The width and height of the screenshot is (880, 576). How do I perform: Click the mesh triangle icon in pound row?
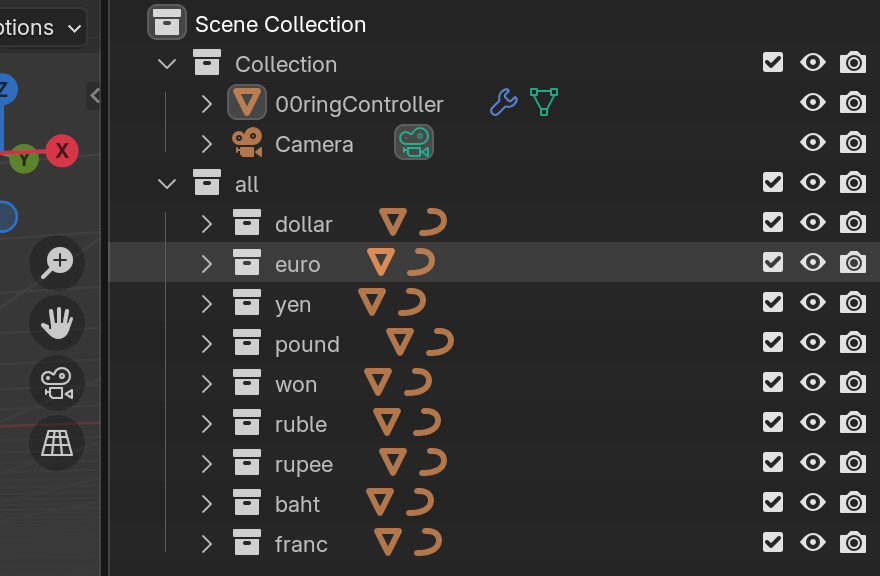400,342
